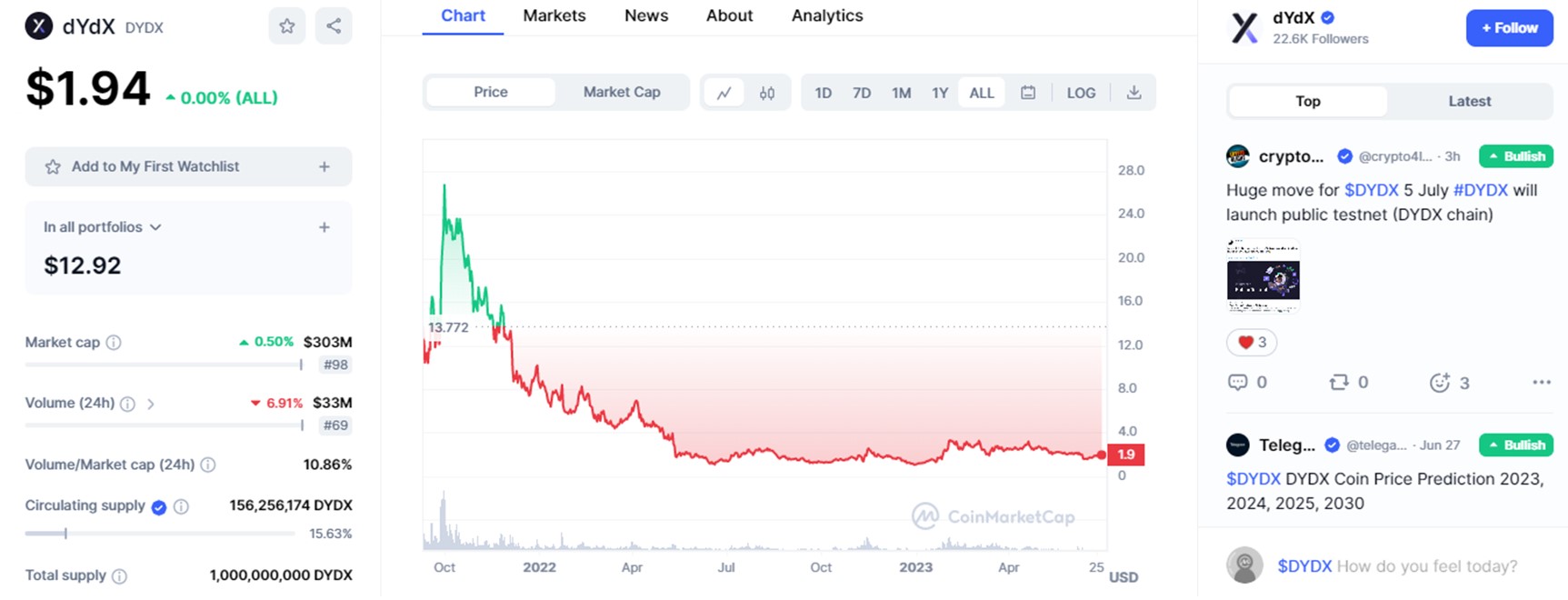Viewport: 1568px width, 600px height.
Task: Open more options on crypto post
Action: click(1541, 383)
